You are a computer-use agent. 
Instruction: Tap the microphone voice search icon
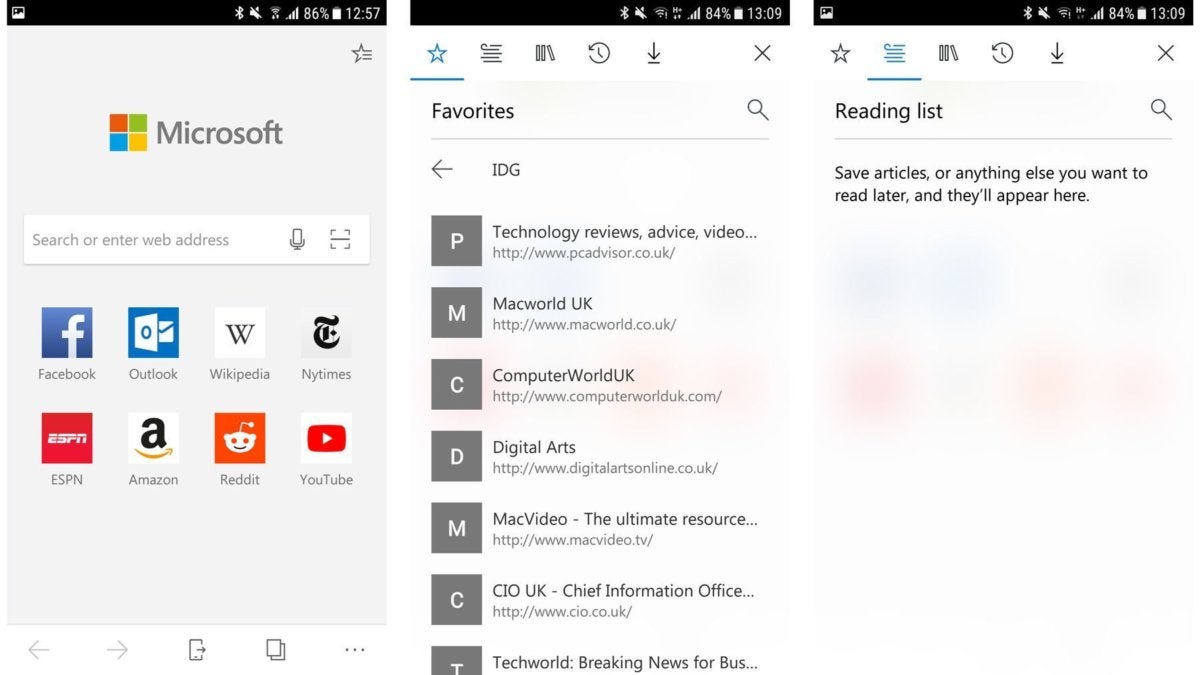point(297,239)
